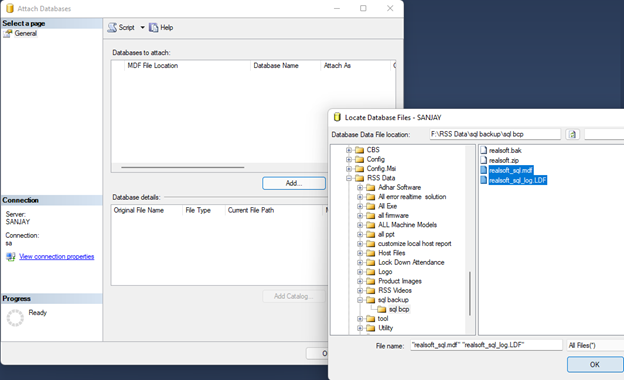Select the all ppt folder
This screenshot has height=380, width=624.
(386, 234)
